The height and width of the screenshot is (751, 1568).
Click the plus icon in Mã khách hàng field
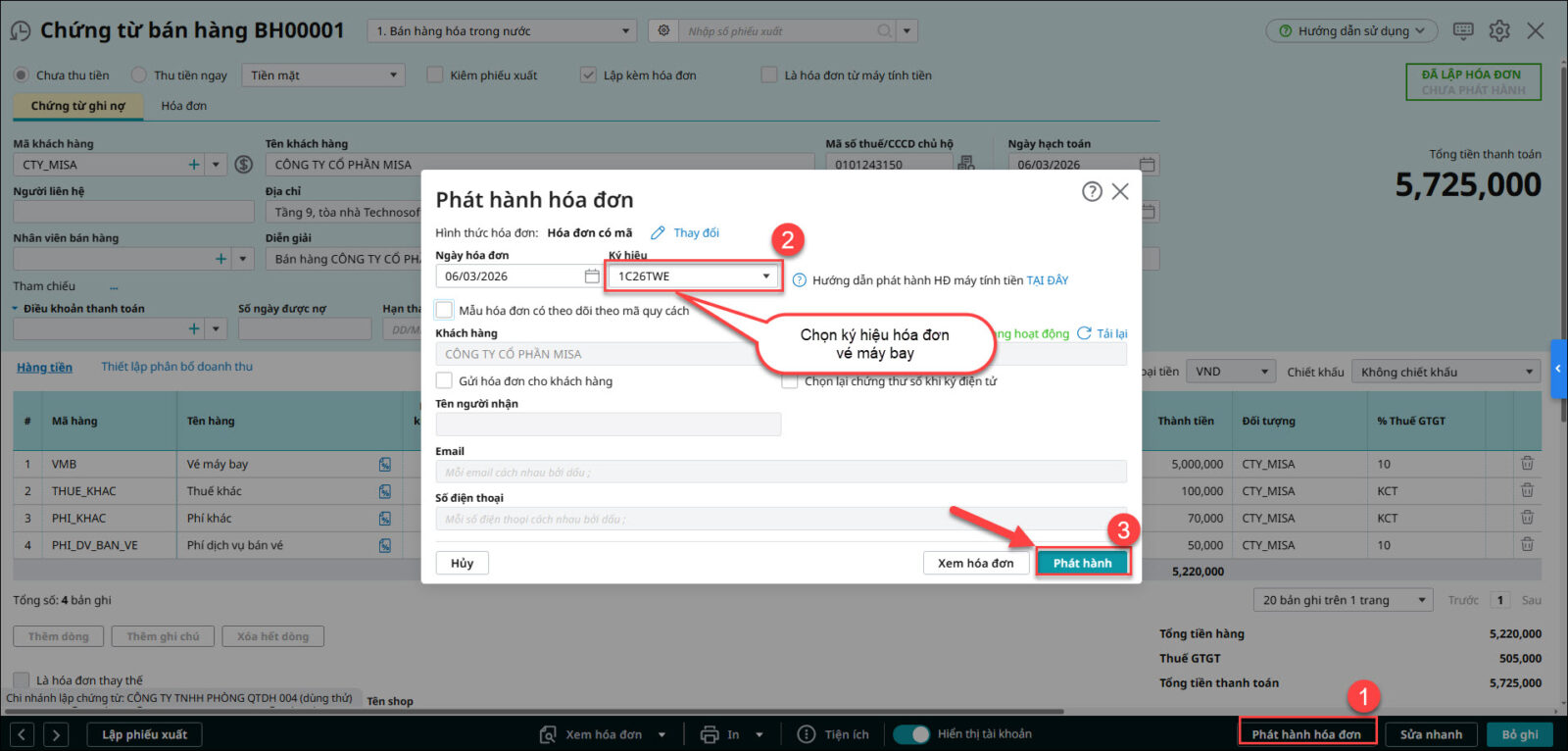[194, 165]
